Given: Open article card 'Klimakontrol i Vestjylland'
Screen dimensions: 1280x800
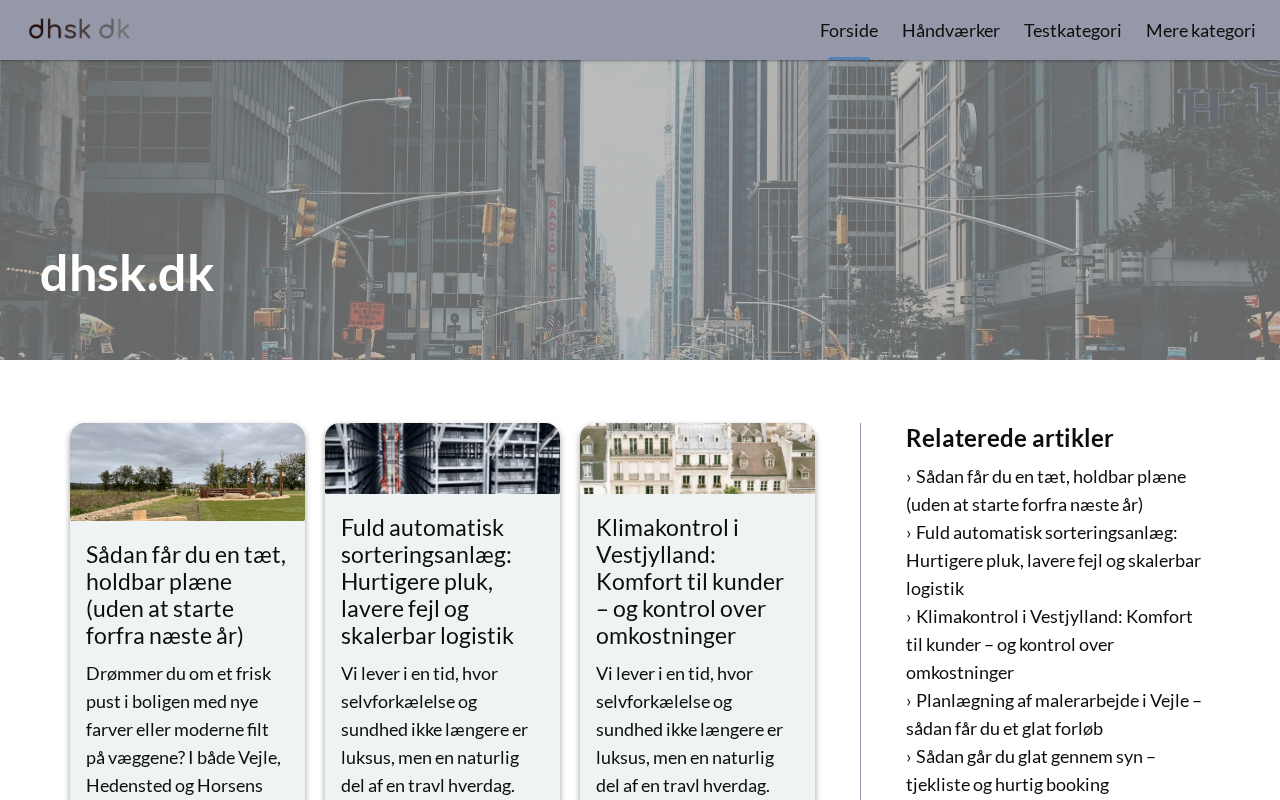Looking at the screenshot, I should pyautogui.click(x=697, y=581).
